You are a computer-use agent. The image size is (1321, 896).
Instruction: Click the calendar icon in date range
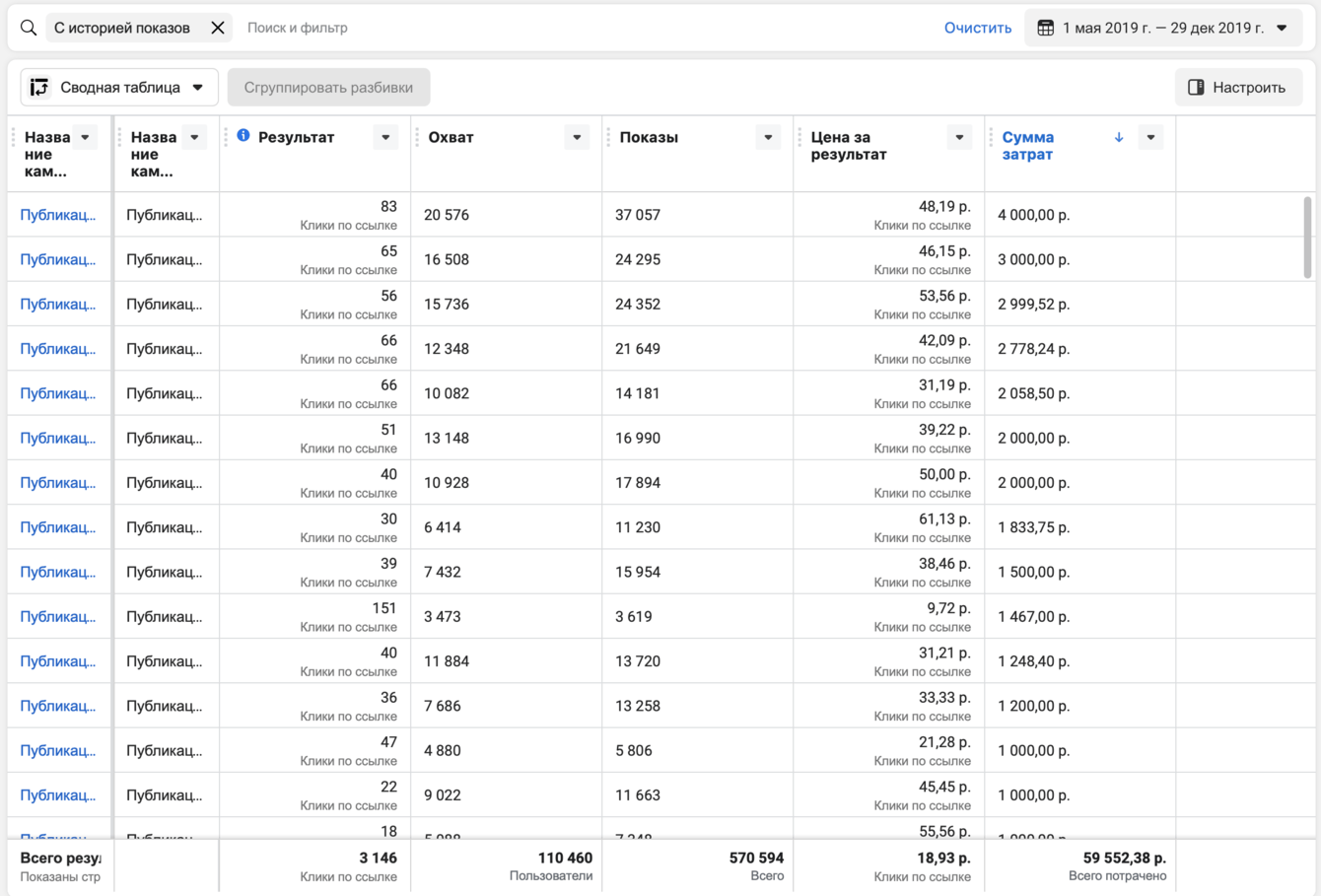(1046, 28)
